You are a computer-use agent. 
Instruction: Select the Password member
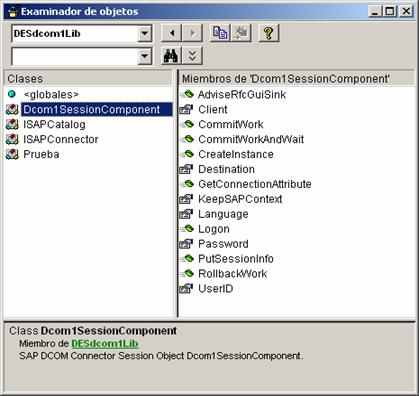pyautogui.click(x=223, y=244)
